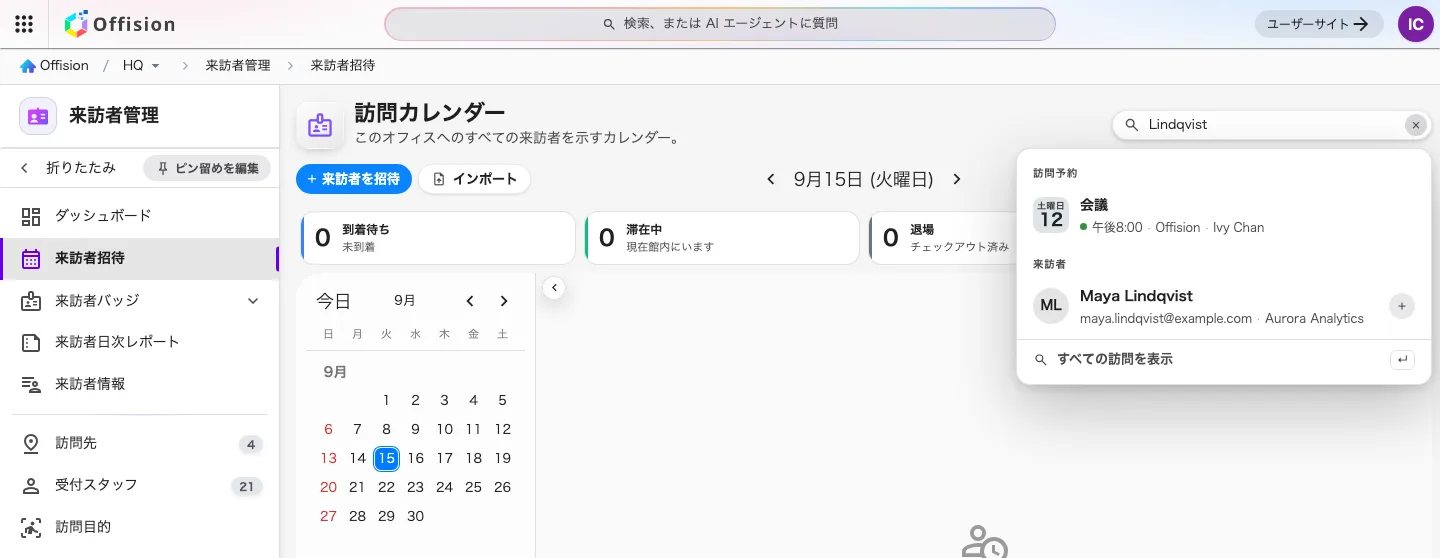Show next month in mini calendar
The image size is (1440, 558).
tap(504, 301)
